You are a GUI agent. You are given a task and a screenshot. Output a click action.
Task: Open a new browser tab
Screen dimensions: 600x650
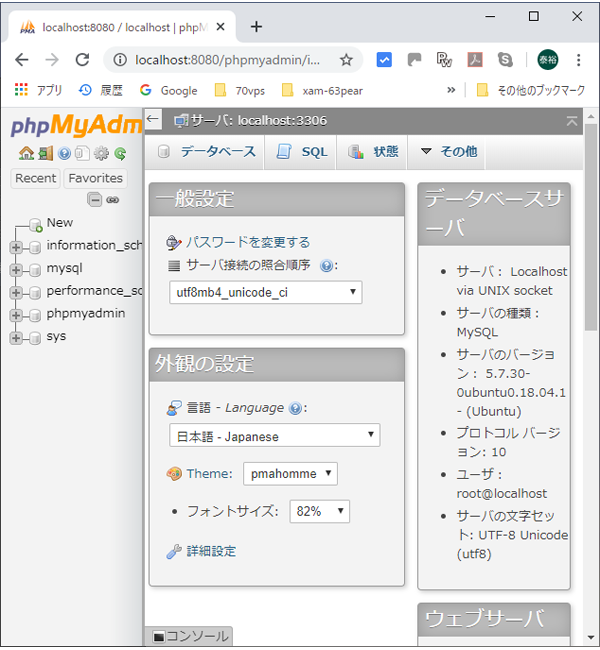pyautogui.click(x=256, y=27)
